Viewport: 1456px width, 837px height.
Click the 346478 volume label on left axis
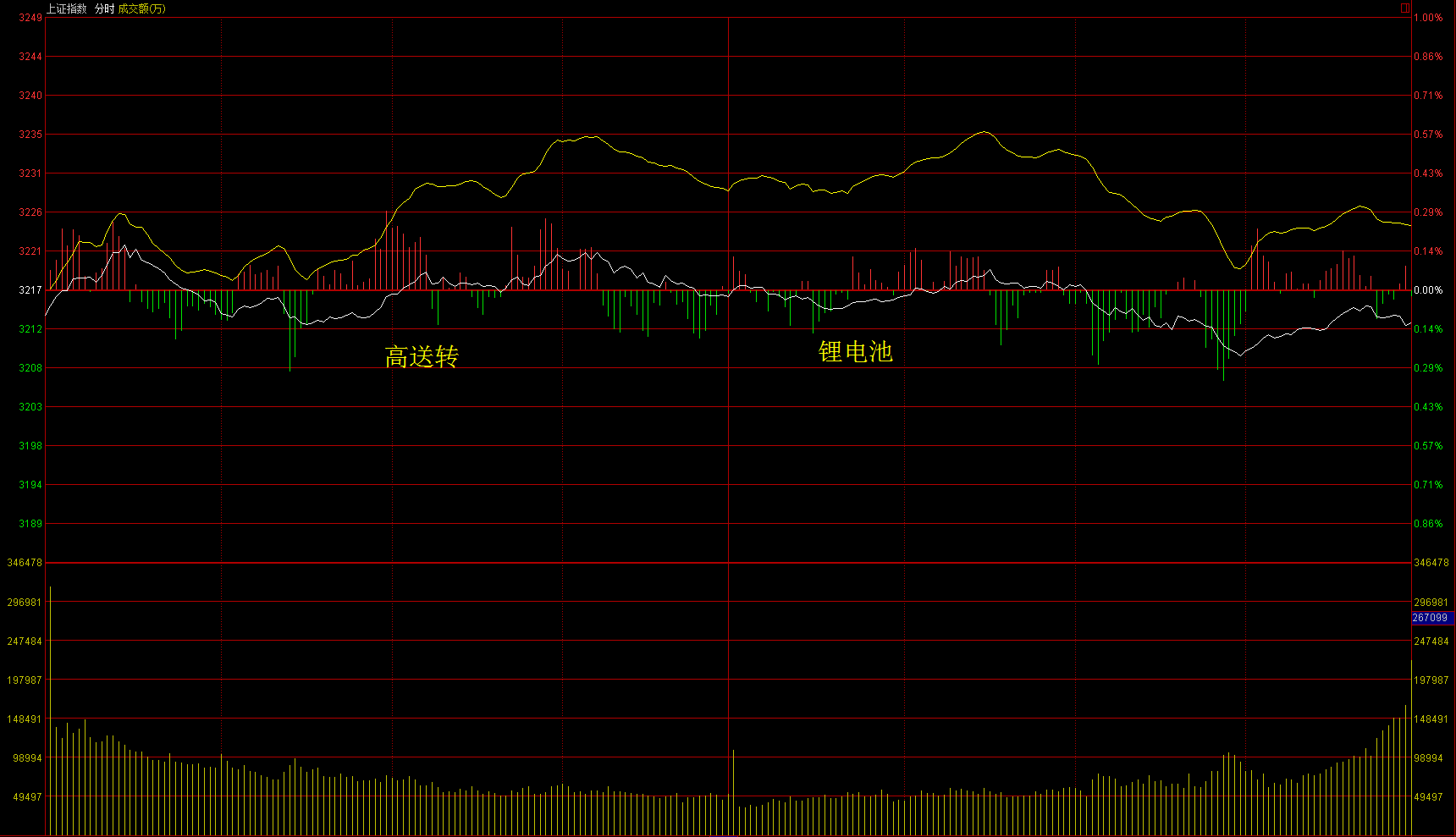[x=25, y=563]
